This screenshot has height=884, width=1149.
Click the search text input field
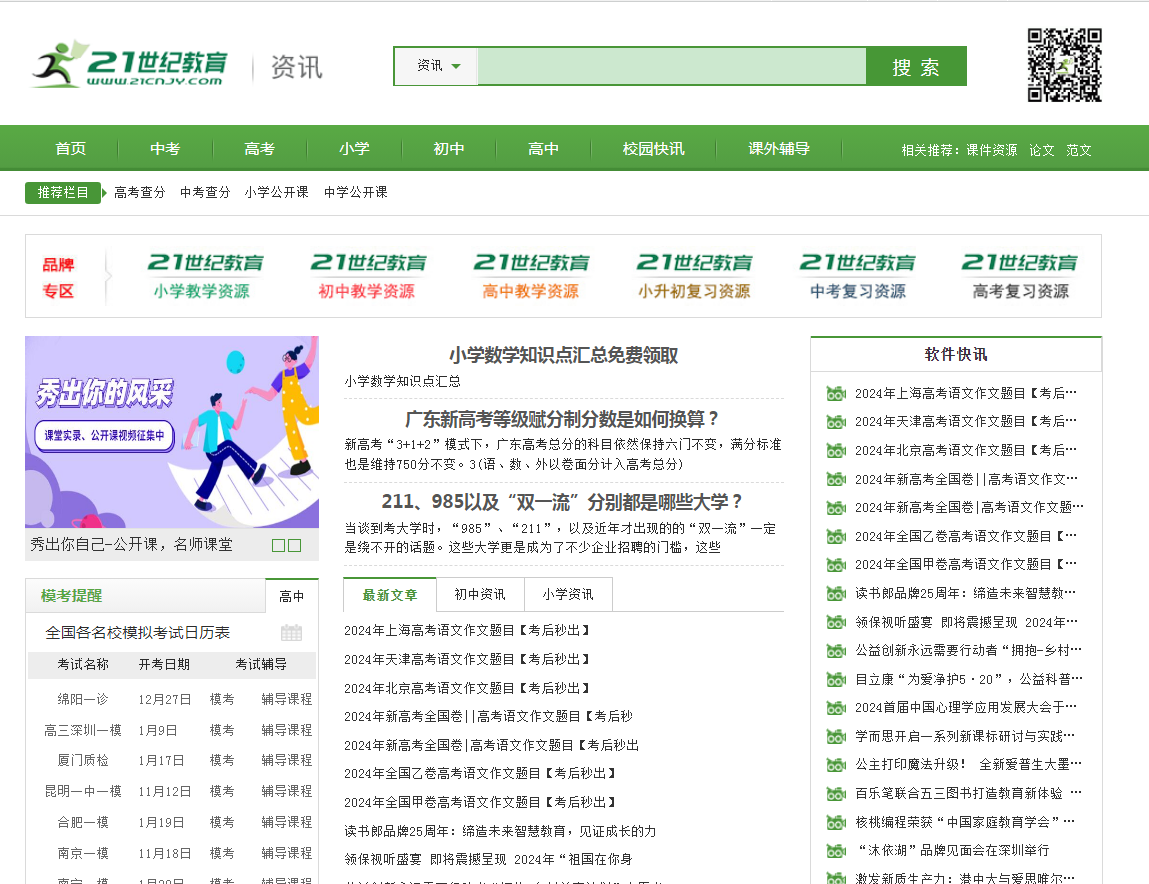(672, 66)
